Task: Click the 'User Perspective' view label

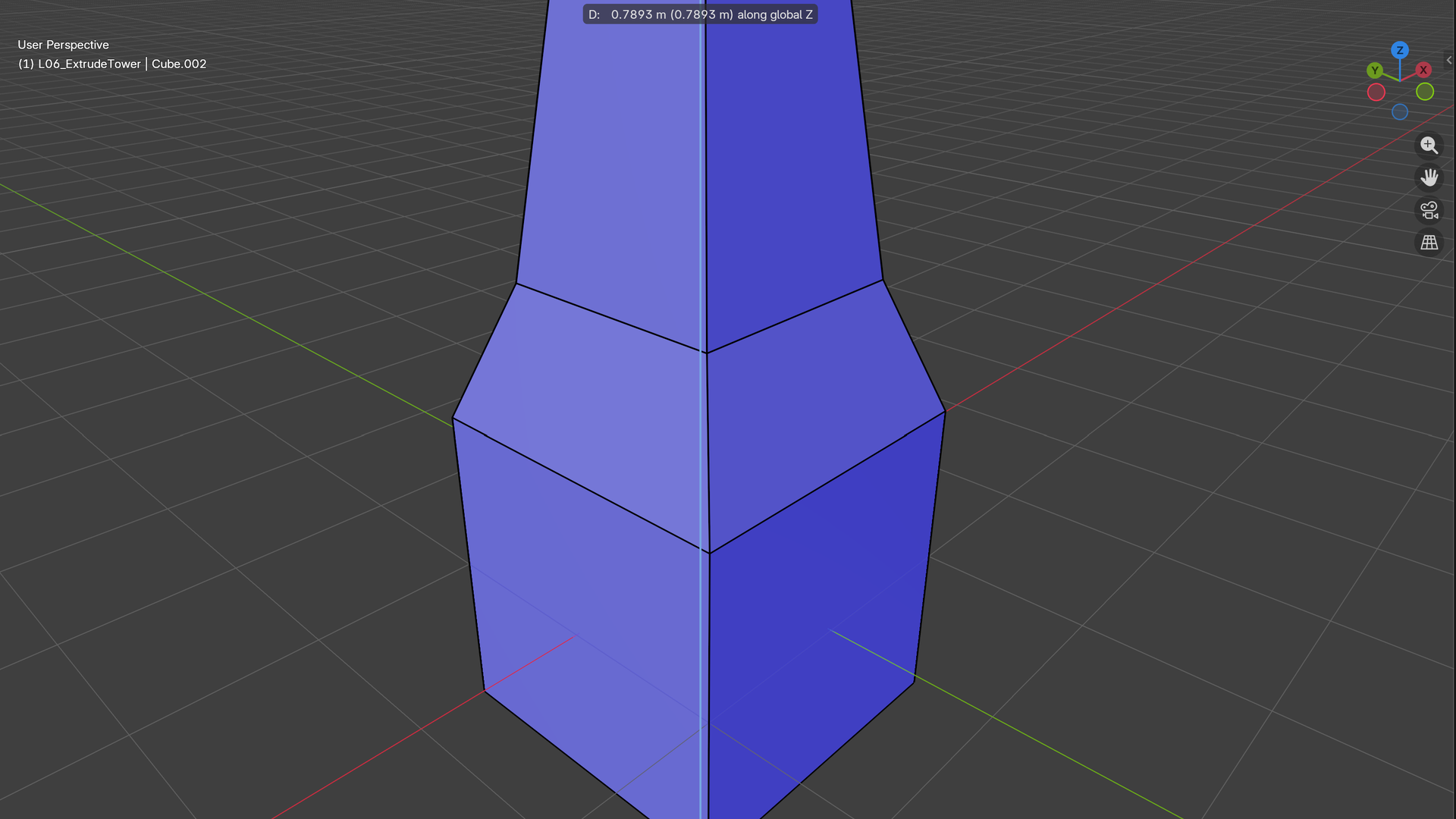Action: (64, 45)
